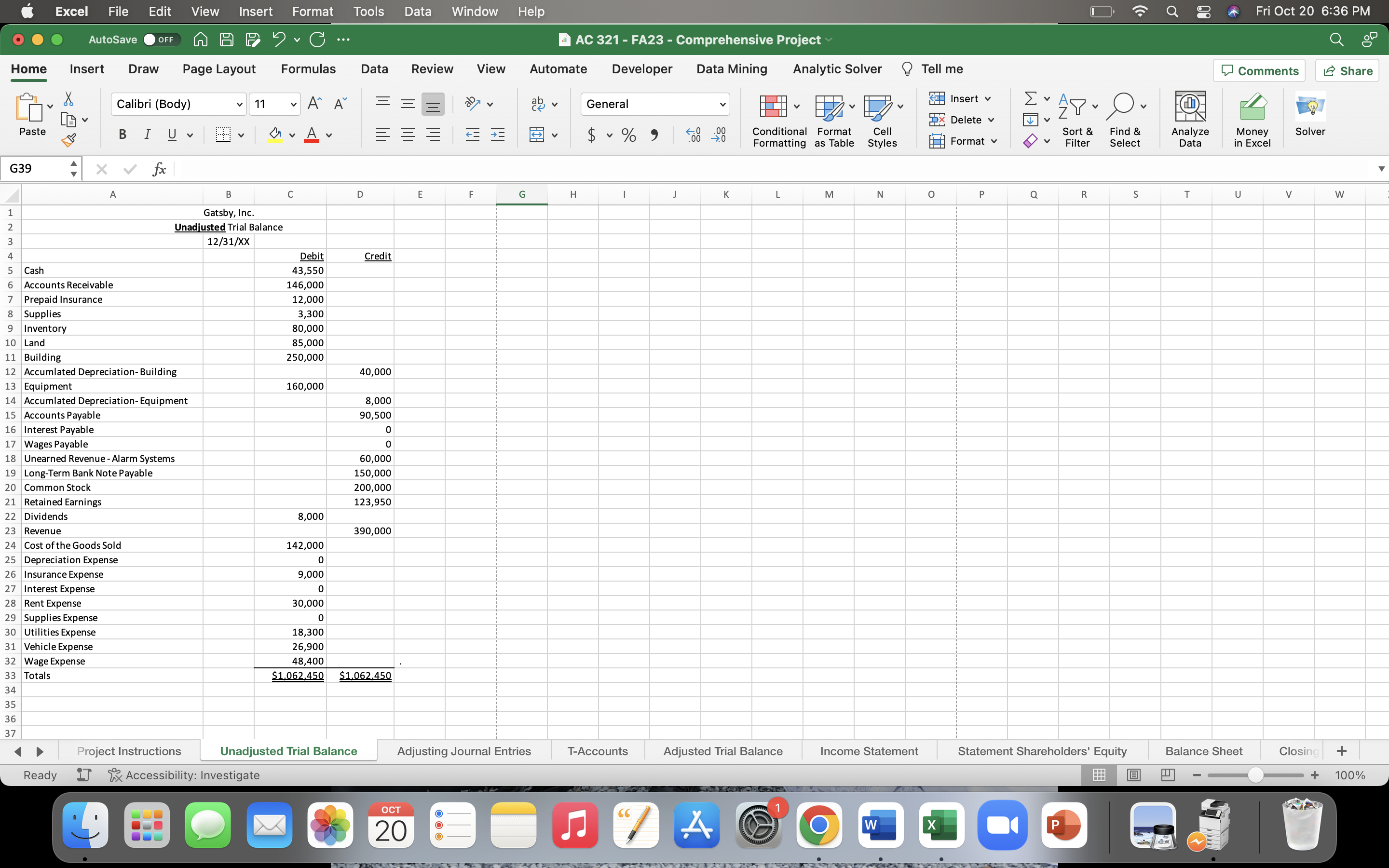The height and width of the screenshot is (868, 1389).
Task: Click the Decrease Decimal icon
Action: [x=719, y=135]
